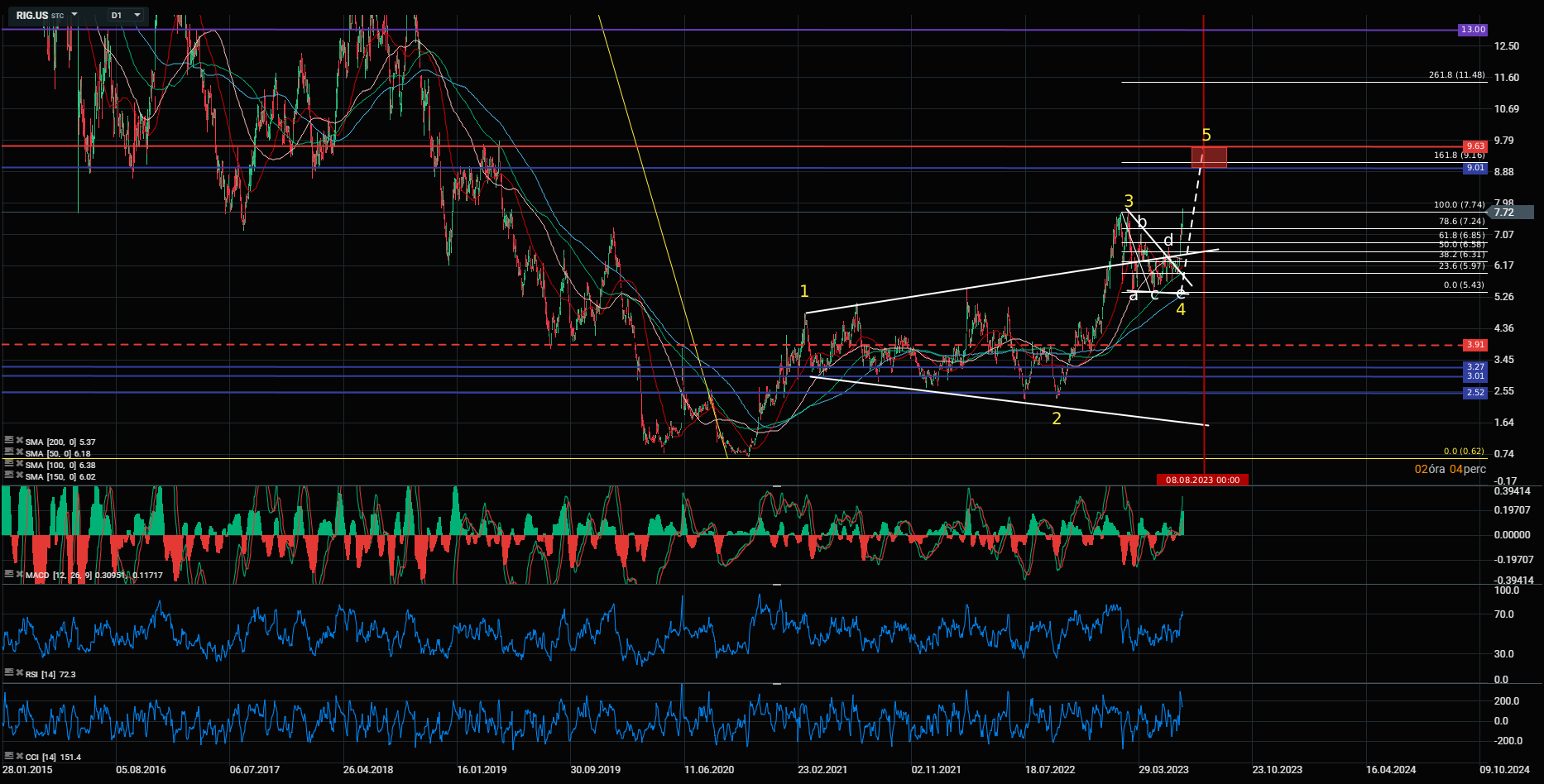
Task: Select the Elliott wave label 2
Action: (x=1057, y=418)
